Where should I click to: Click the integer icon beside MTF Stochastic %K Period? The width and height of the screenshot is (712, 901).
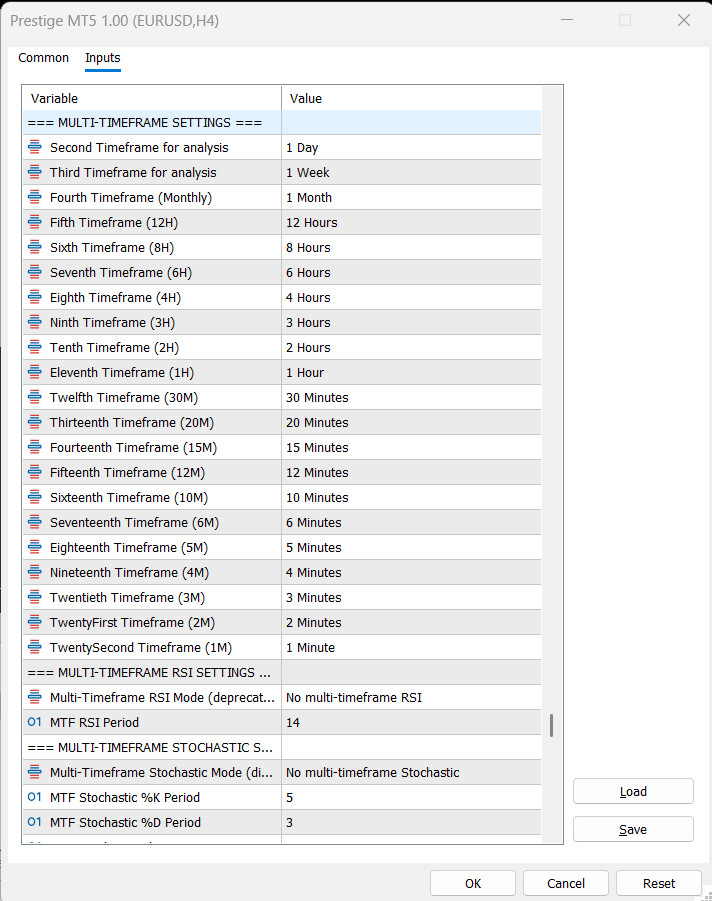34,797
